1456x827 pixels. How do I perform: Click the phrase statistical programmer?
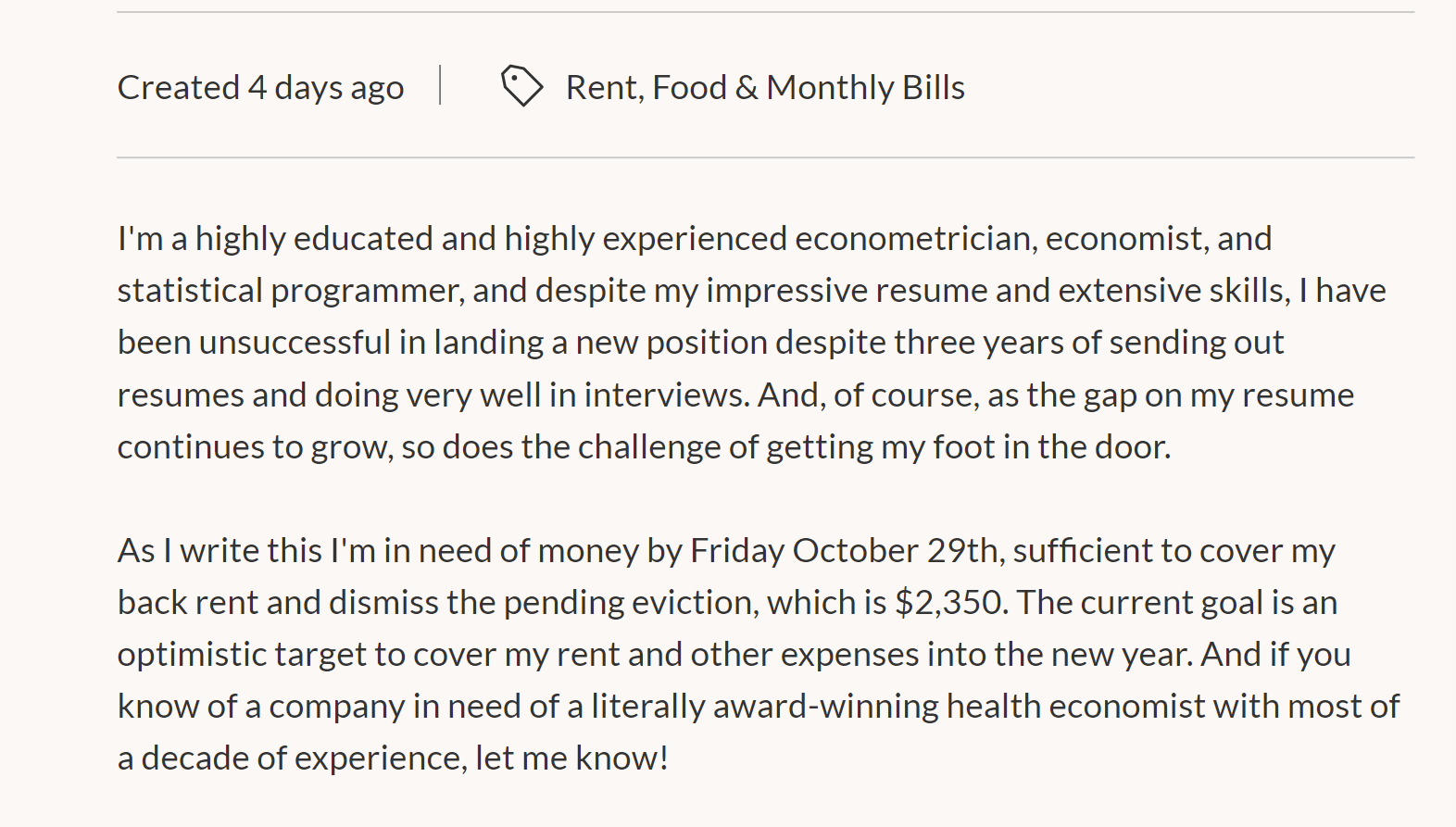pos(287,292)
